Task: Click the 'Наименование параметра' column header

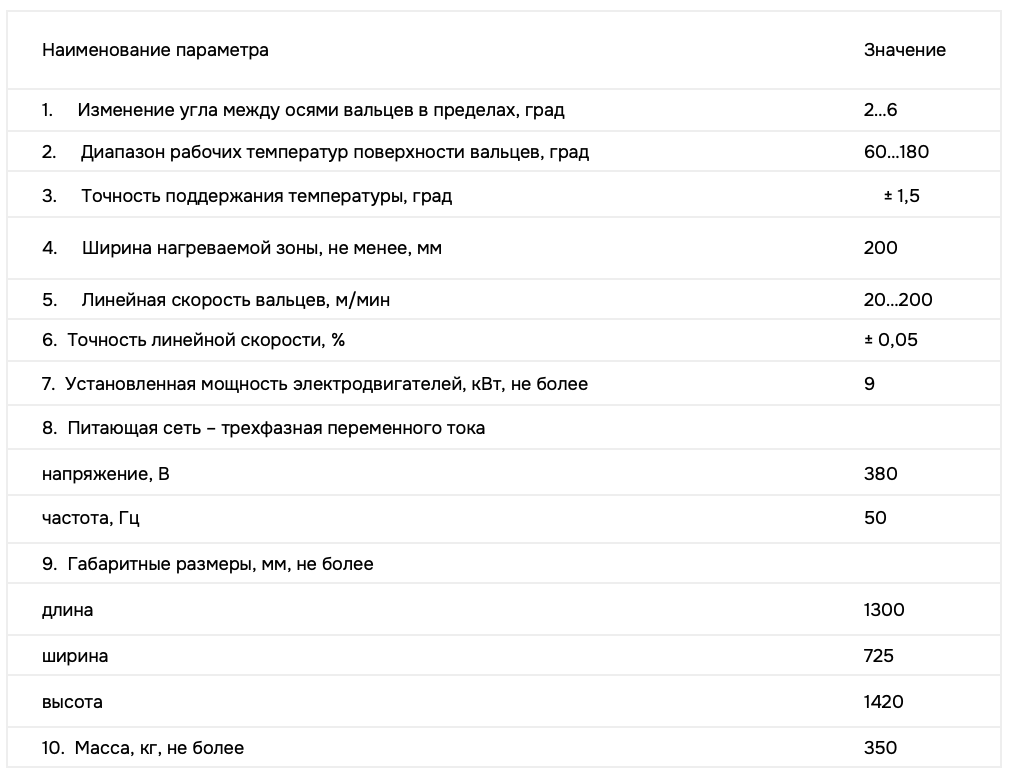Action: (x=155, y=50)
